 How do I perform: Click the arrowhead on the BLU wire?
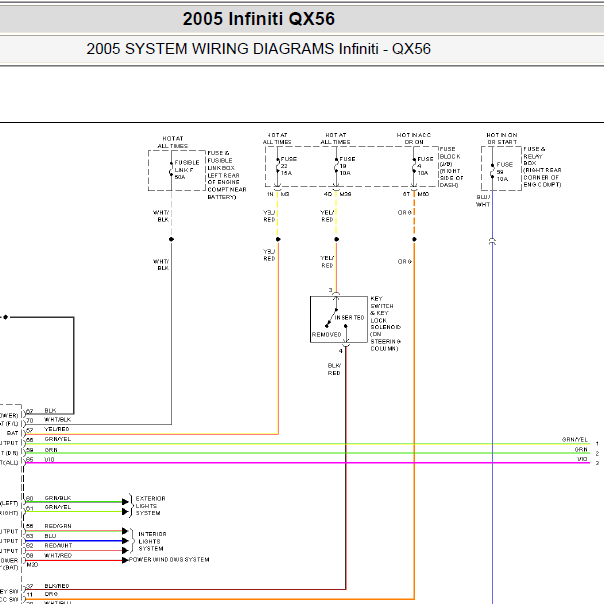pyautogui.click(x=125, y=541)
